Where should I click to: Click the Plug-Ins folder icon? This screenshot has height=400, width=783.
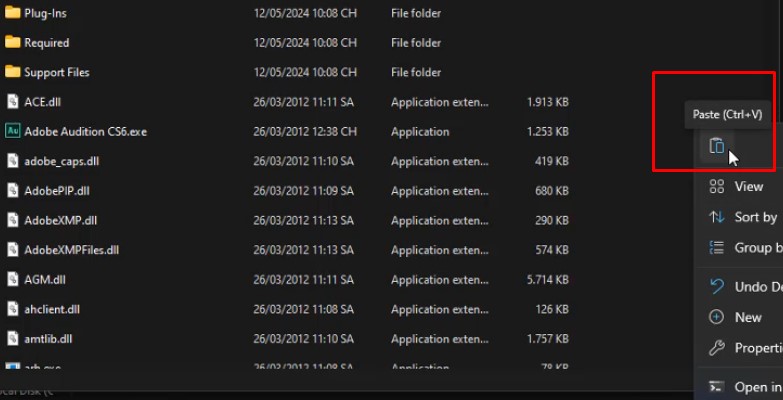pos(13,13)
